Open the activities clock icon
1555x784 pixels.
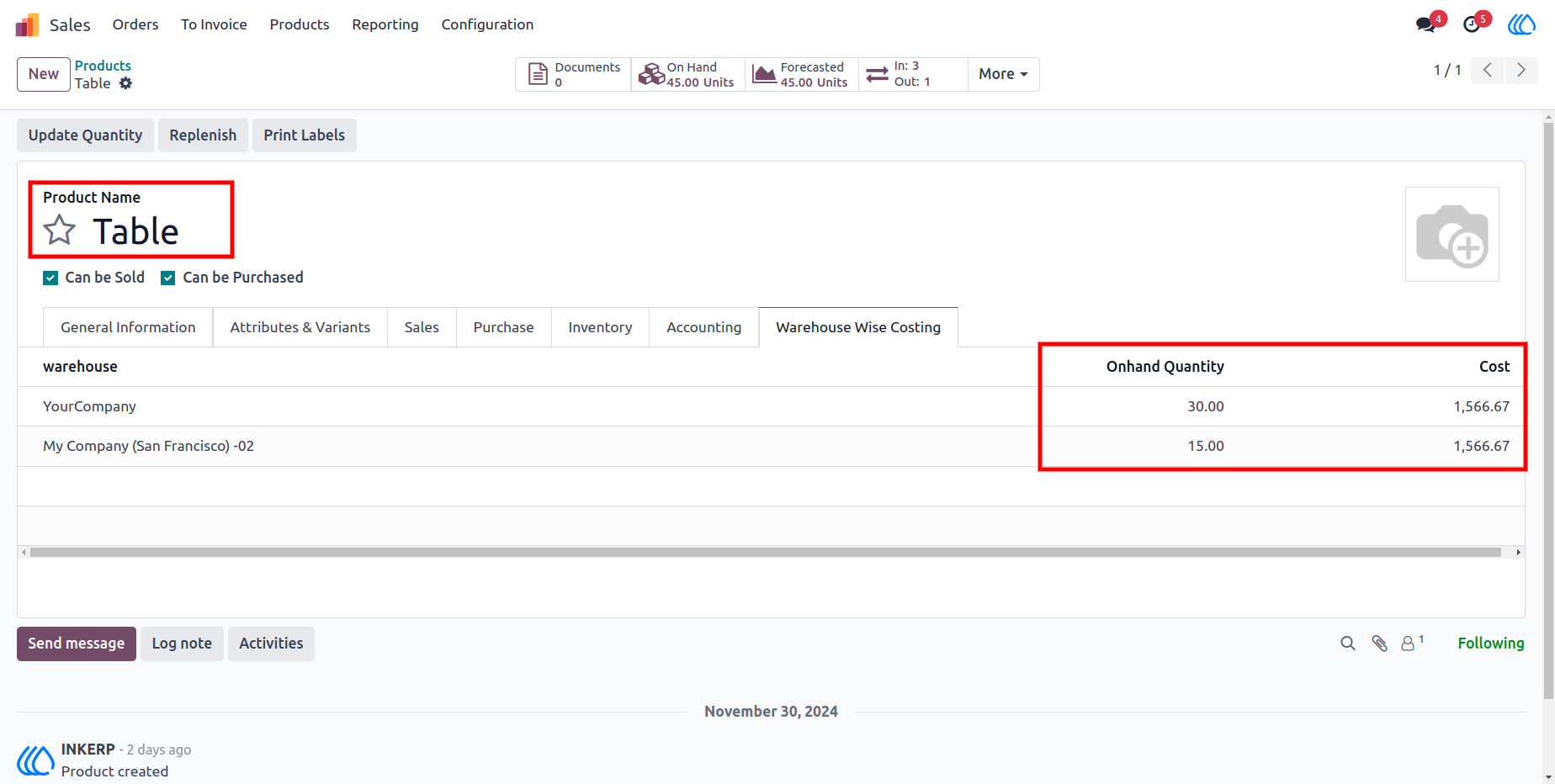coord(1472,24)
